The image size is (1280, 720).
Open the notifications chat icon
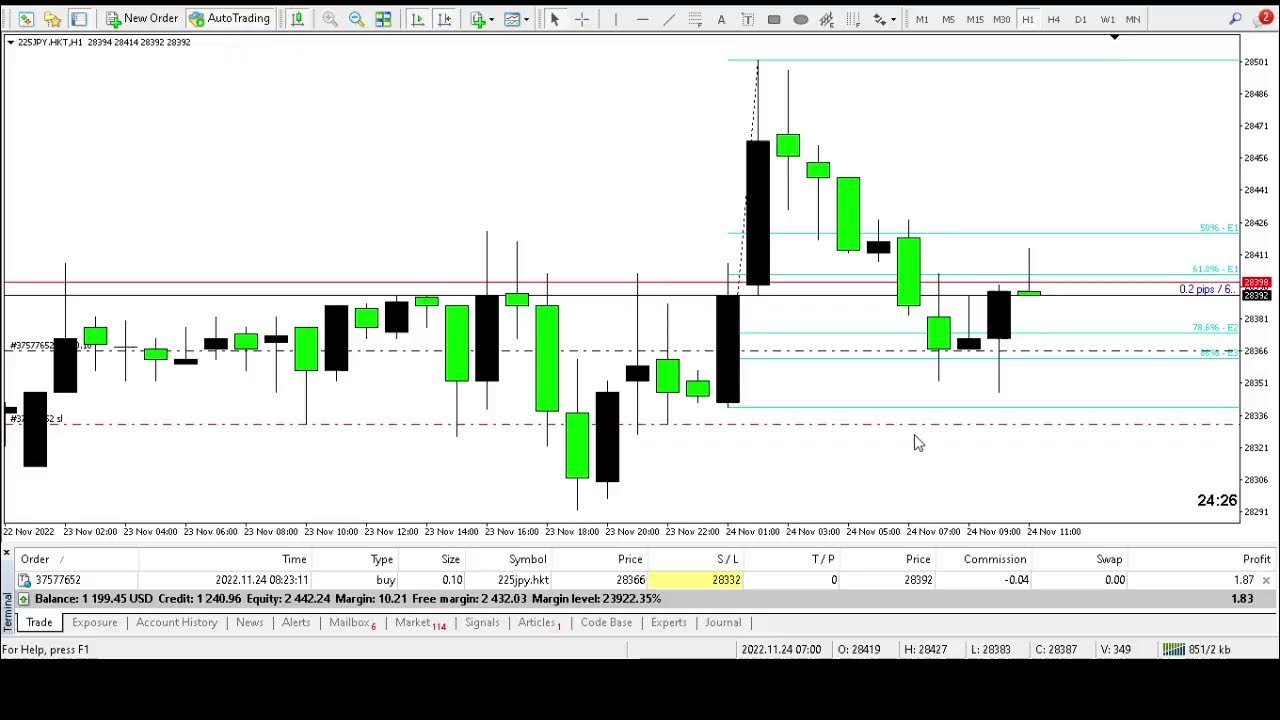pyautogui.click(x=1264, y=19)
